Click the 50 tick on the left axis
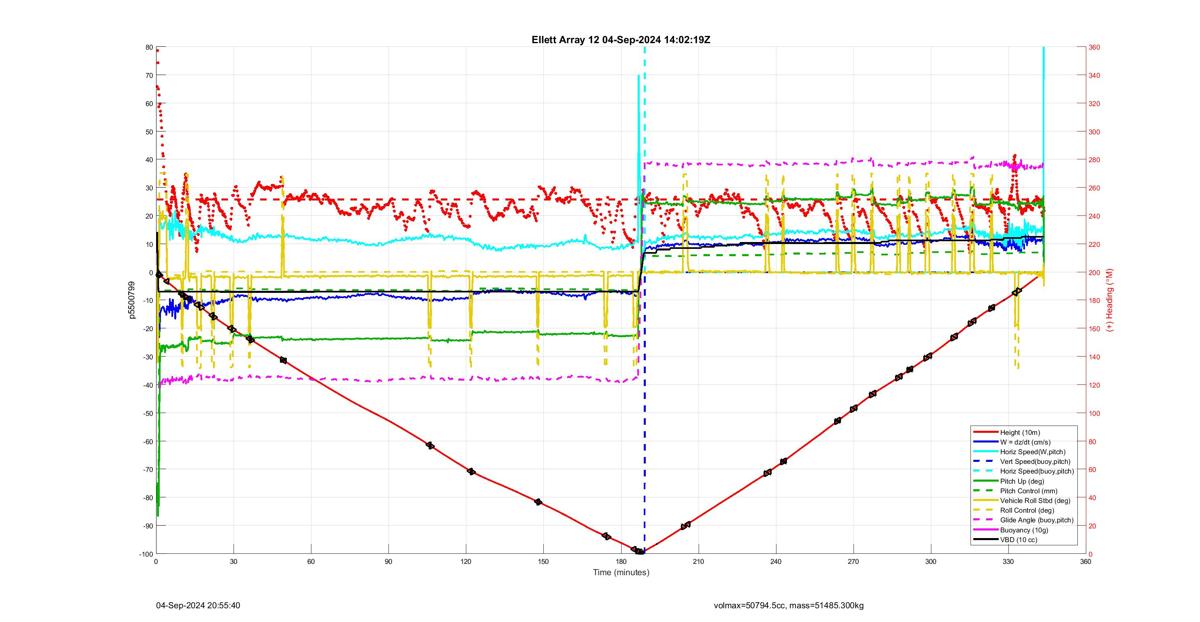 pos(148,132)
